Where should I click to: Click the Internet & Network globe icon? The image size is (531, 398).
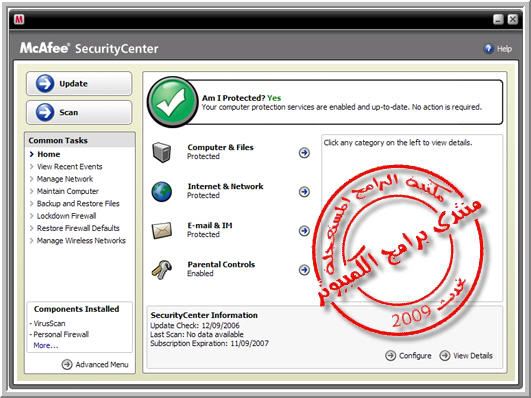162,191
